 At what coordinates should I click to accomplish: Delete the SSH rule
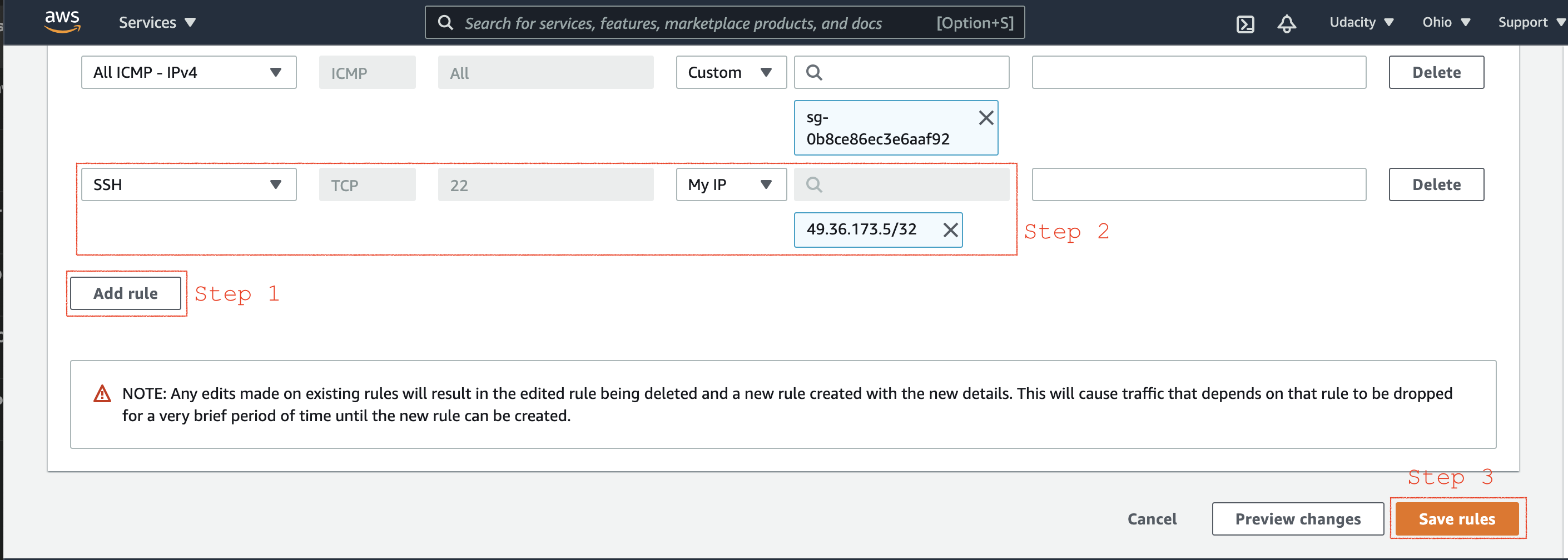click(1436, 184)
